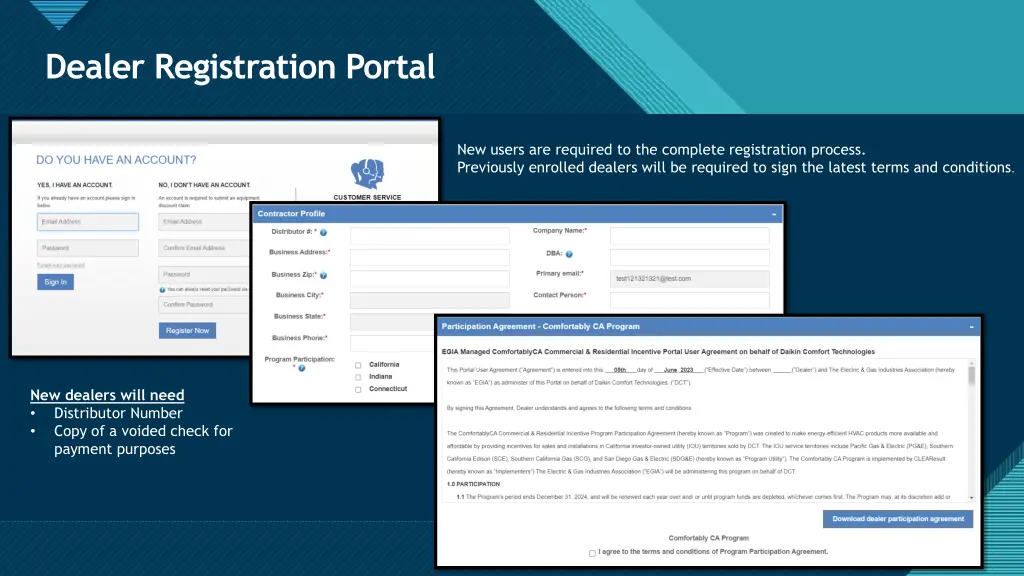
Task: Click the 'Dealer Registration Portal' slide title
Action: pyautogui.click(x=240, y=67)
